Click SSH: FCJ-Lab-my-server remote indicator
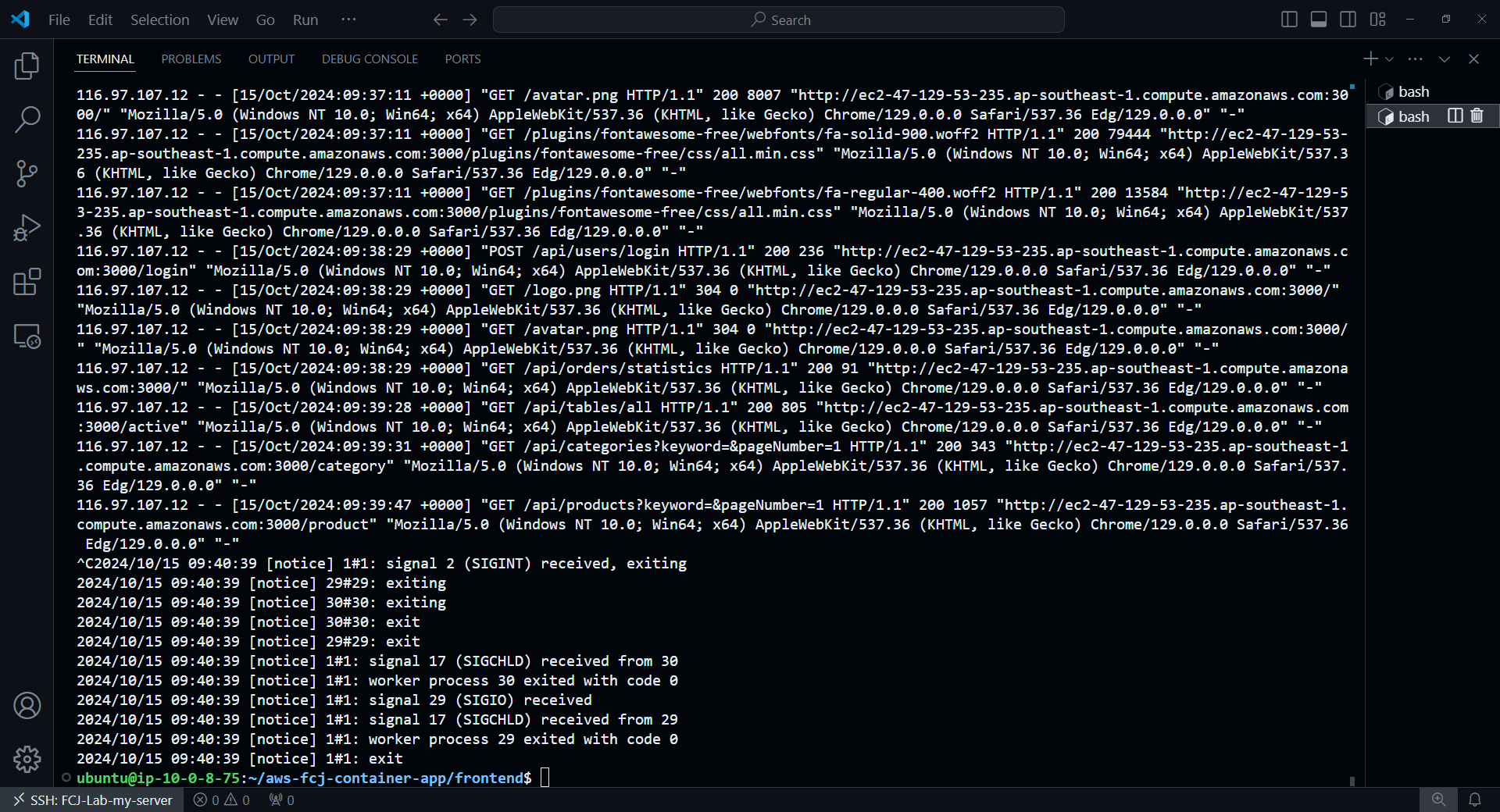This screenshot has height=812, width=1500. coord(92,800)
